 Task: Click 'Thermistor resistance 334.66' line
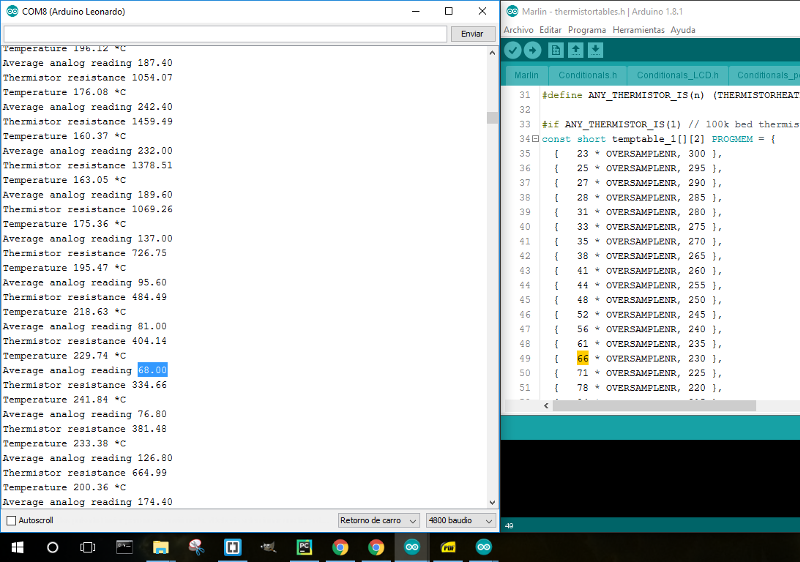85,385
